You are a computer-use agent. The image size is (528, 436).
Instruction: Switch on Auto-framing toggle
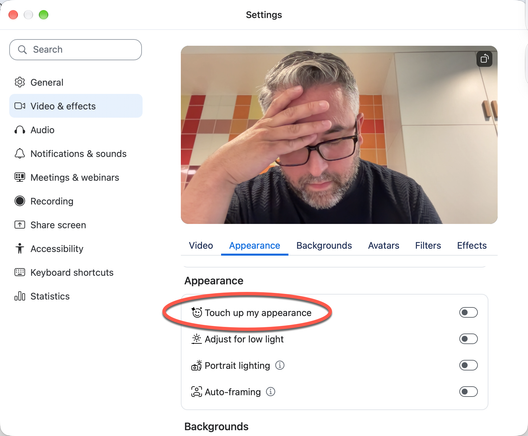468,392
